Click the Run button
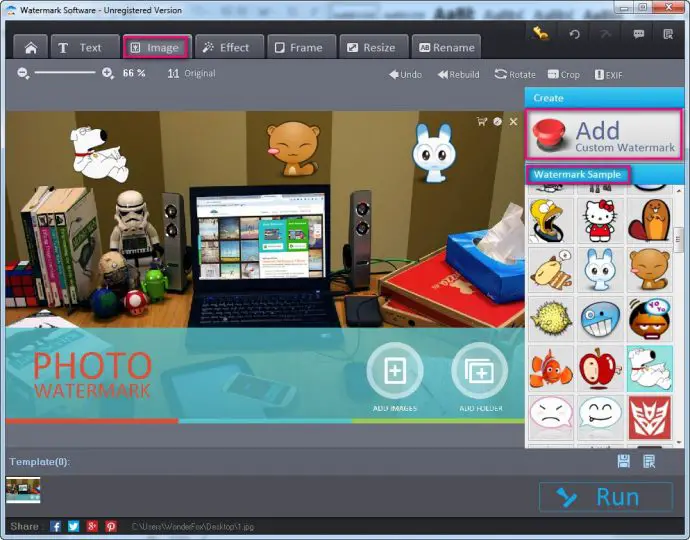The image size is (690, 540). click(605, 497)
